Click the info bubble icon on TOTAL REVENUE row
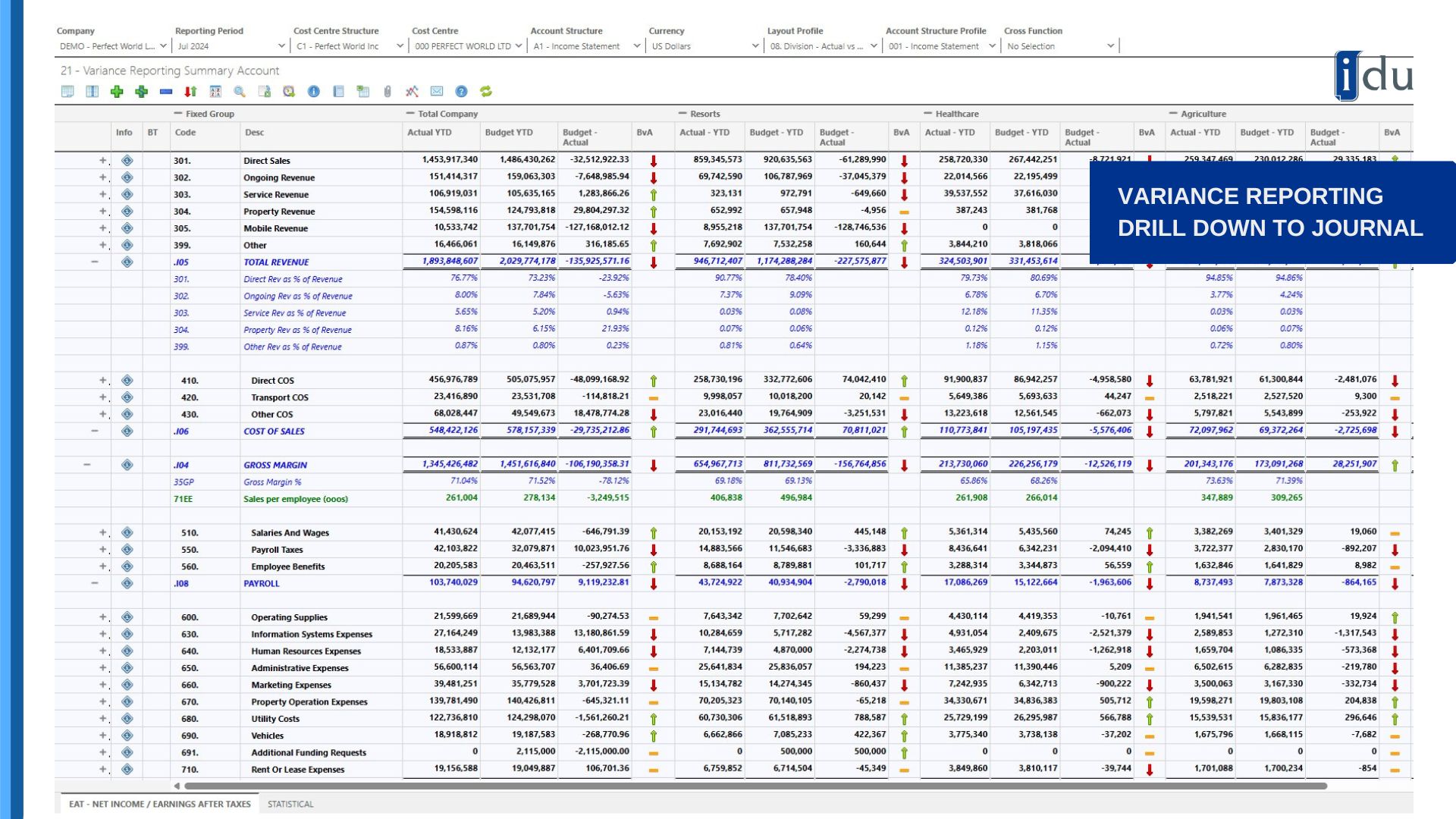The height and width of the screenshot is (819, 1456). click(x=127, y=262)
